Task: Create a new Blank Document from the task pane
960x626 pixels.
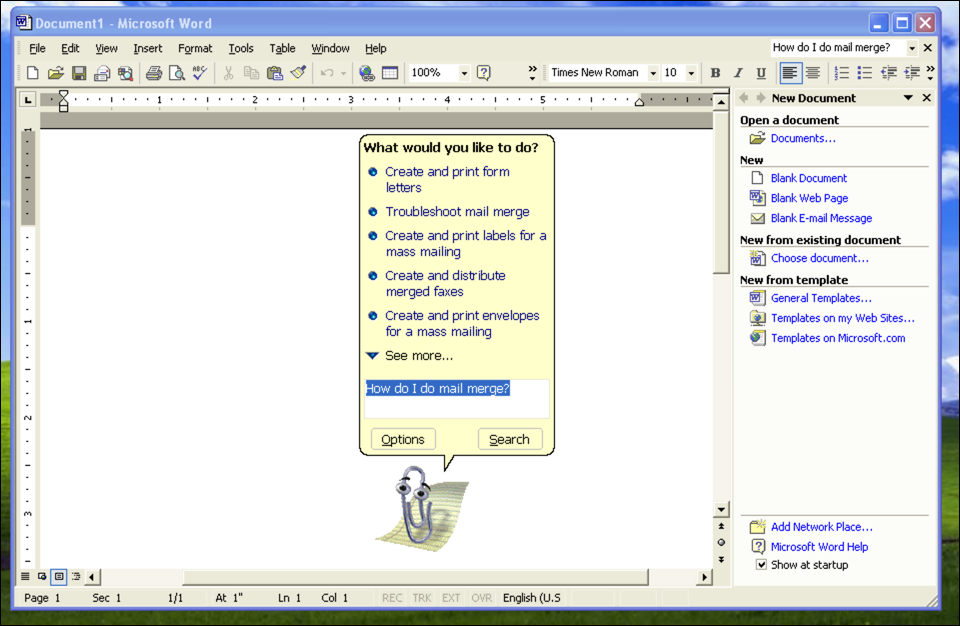Action: (808, 178)
